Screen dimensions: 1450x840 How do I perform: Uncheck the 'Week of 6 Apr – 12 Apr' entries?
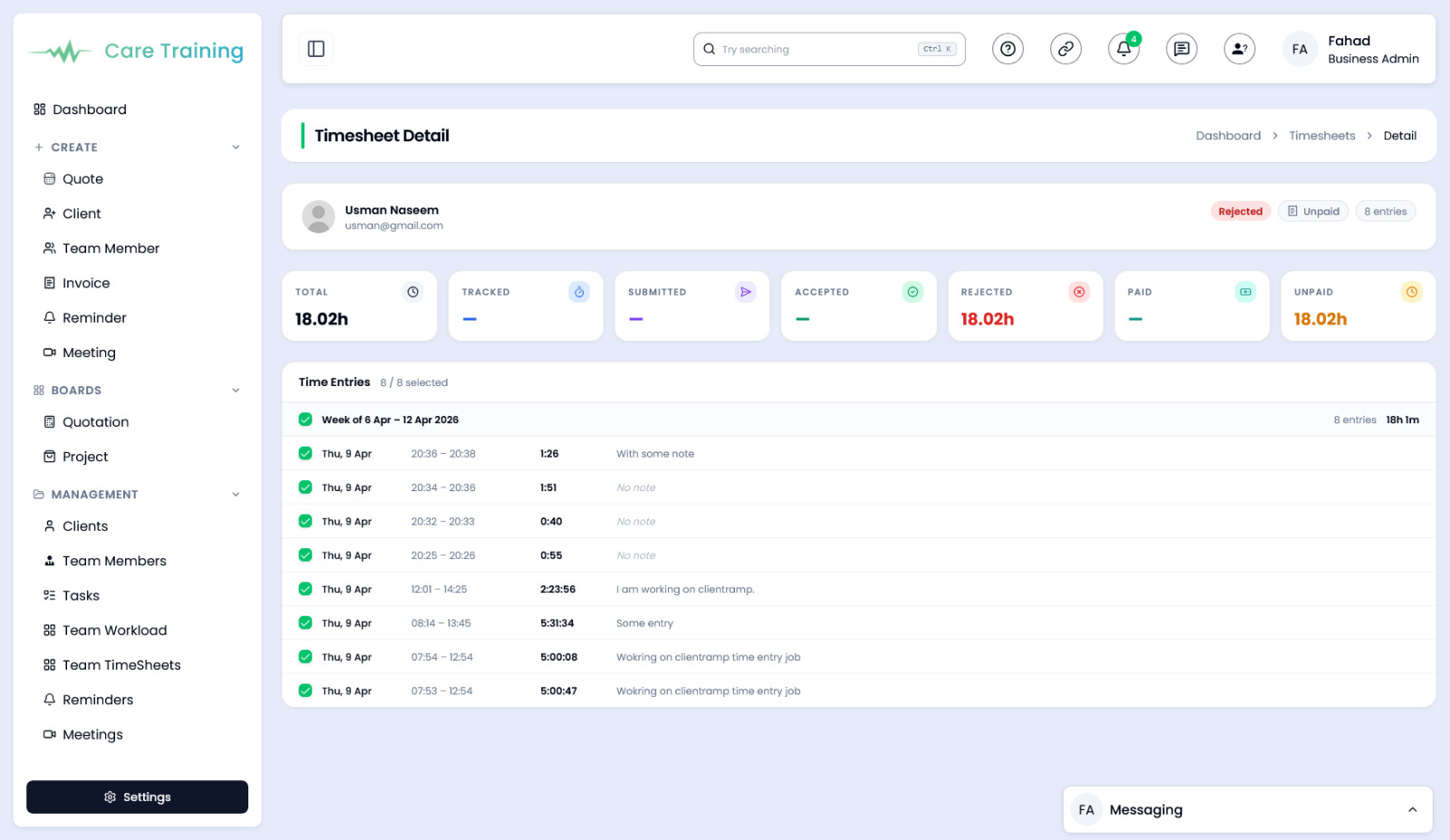(304, 420)
